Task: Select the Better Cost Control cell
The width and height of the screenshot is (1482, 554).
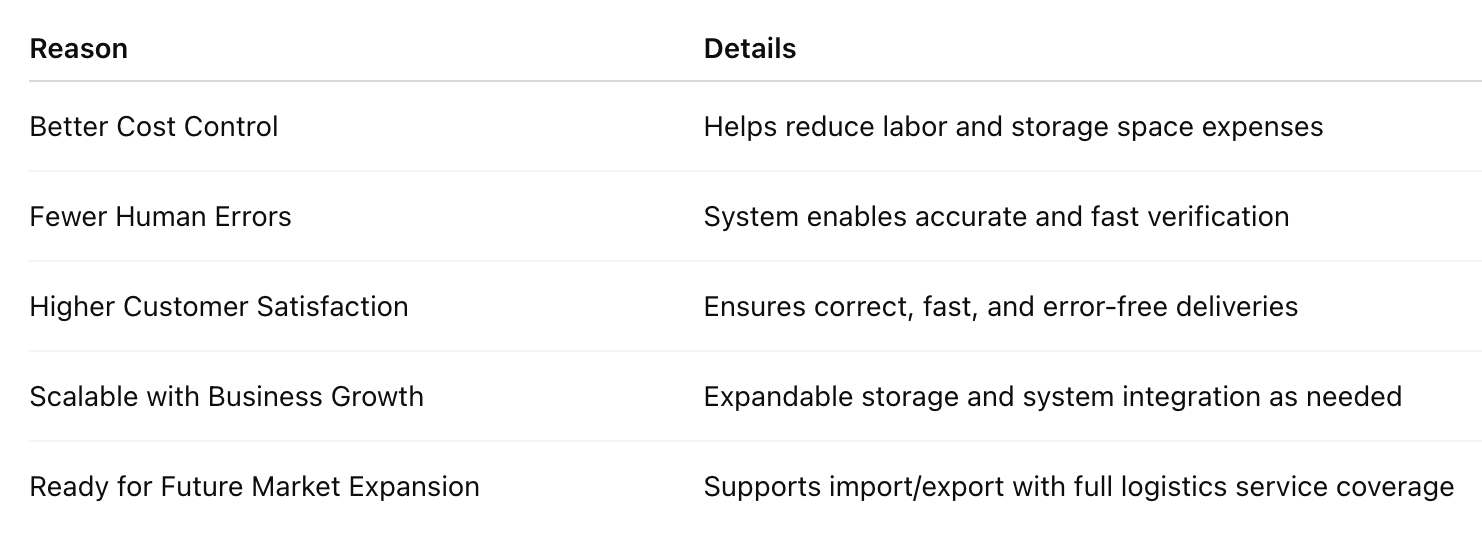Action: [x=154, y=127]
